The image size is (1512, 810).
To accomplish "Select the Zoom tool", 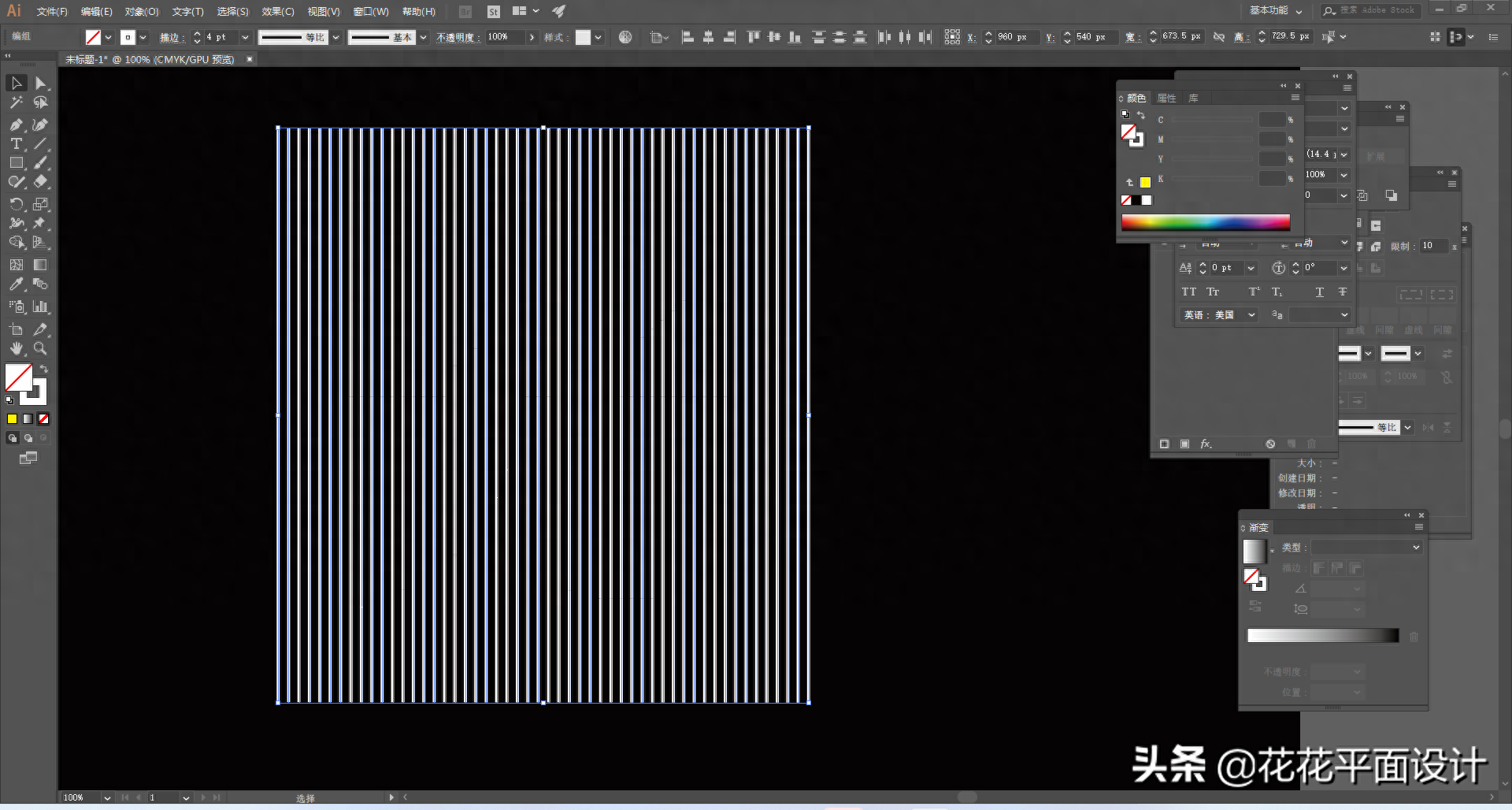I will pos(40,348).
